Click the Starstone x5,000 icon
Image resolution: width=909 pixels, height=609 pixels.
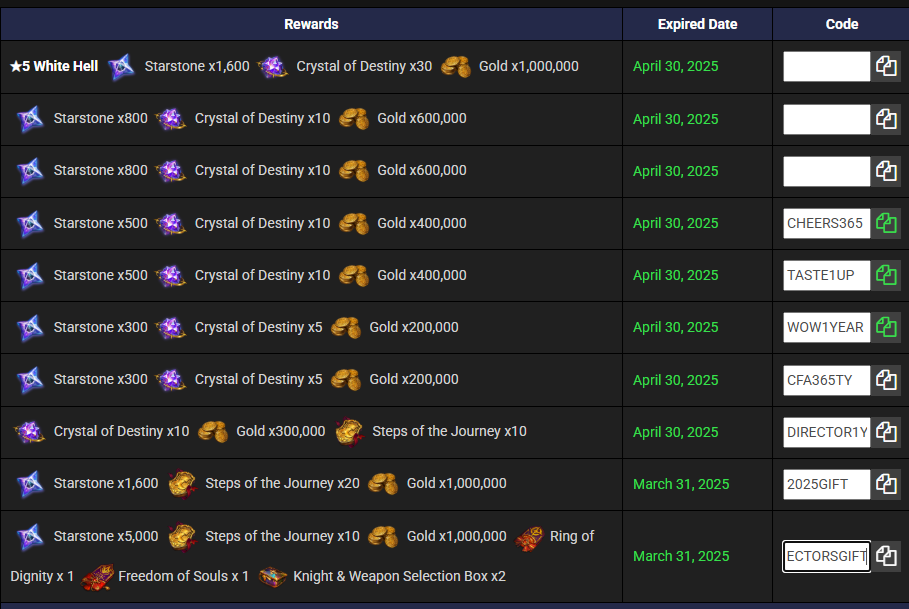click(x=30, y=537)
